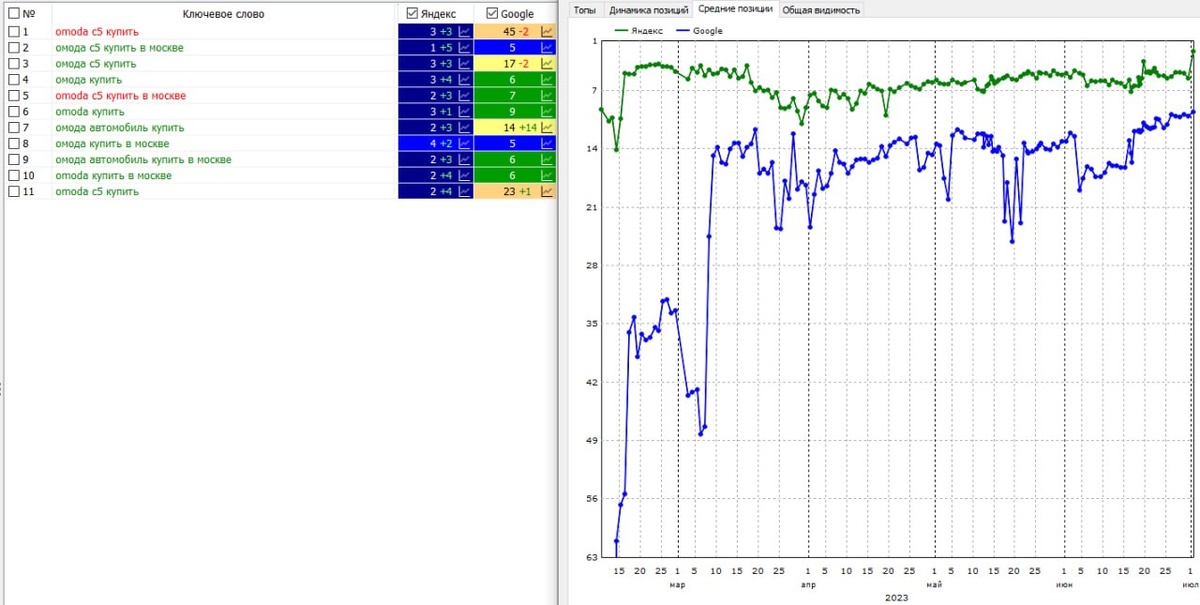Open Яндекс position chart icon in row 9
The height and width of the screenshot is (605, 1200).
point(464,160)
